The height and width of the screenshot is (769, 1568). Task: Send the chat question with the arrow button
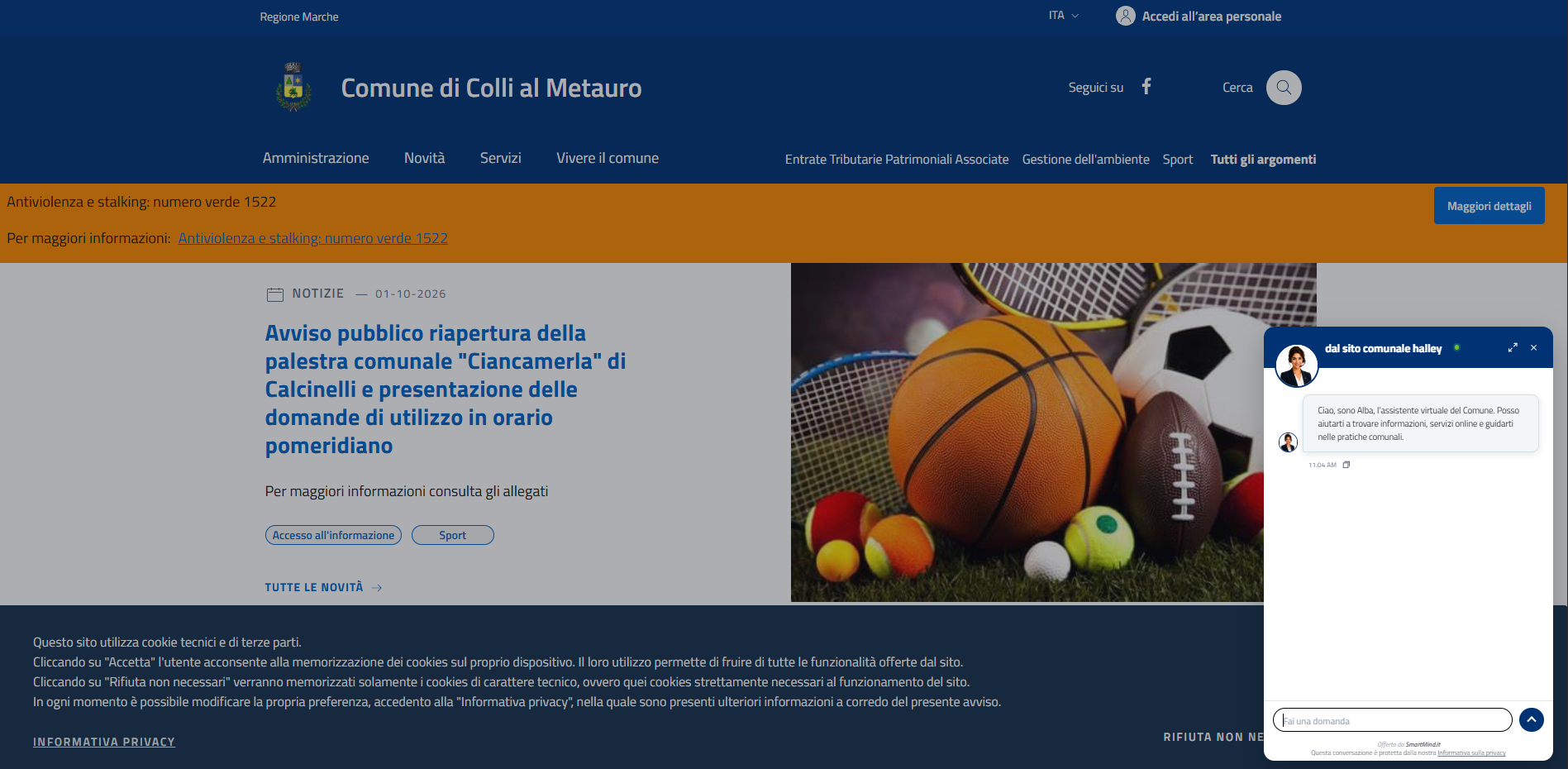(x=1531, y=719)
